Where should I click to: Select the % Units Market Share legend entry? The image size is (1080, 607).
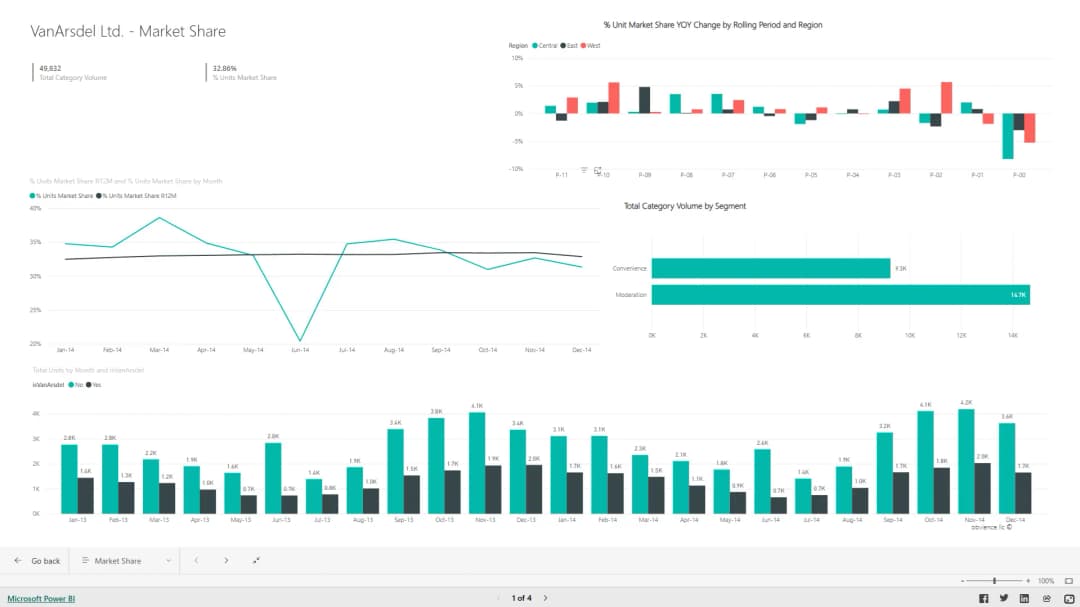click(61, 196)
